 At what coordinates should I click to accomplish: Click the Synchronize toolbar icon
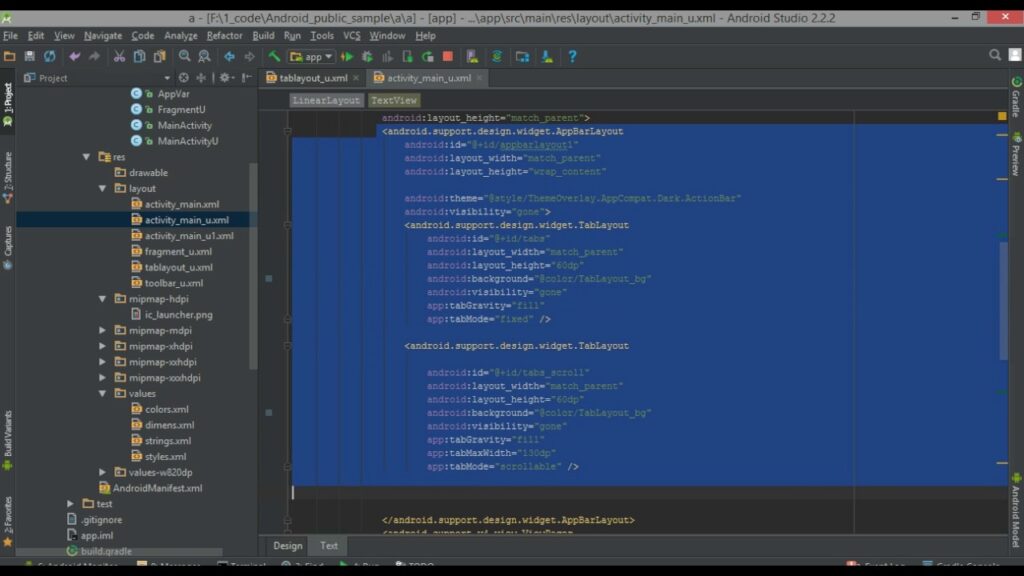tap(50, 57)
